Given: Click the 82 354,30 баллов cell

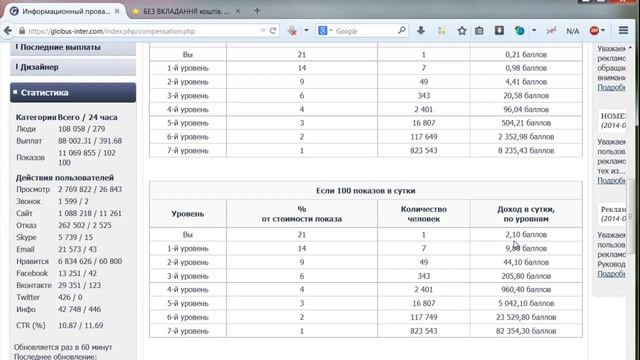Looking at the screenshot, I should tap(526, 331).
